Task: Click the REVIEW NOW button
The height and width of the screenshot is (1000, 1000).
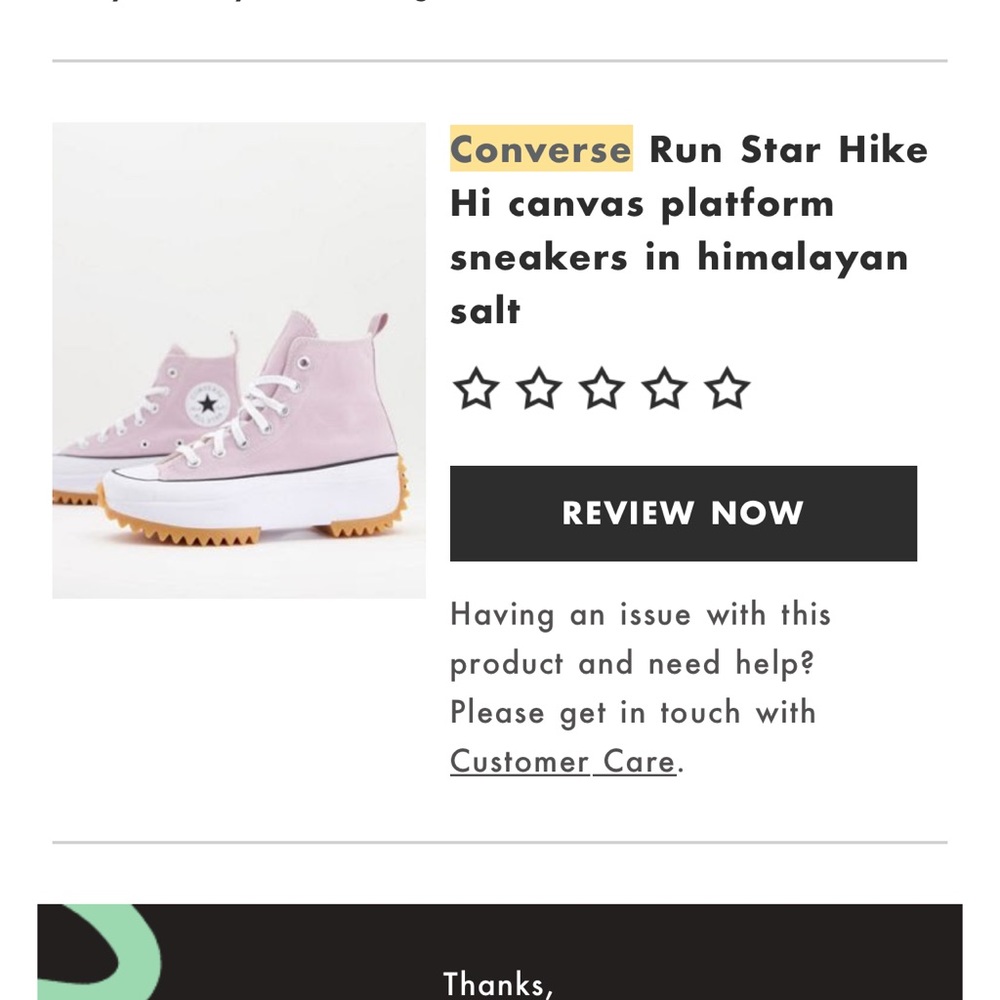Action: coord(683,512)
